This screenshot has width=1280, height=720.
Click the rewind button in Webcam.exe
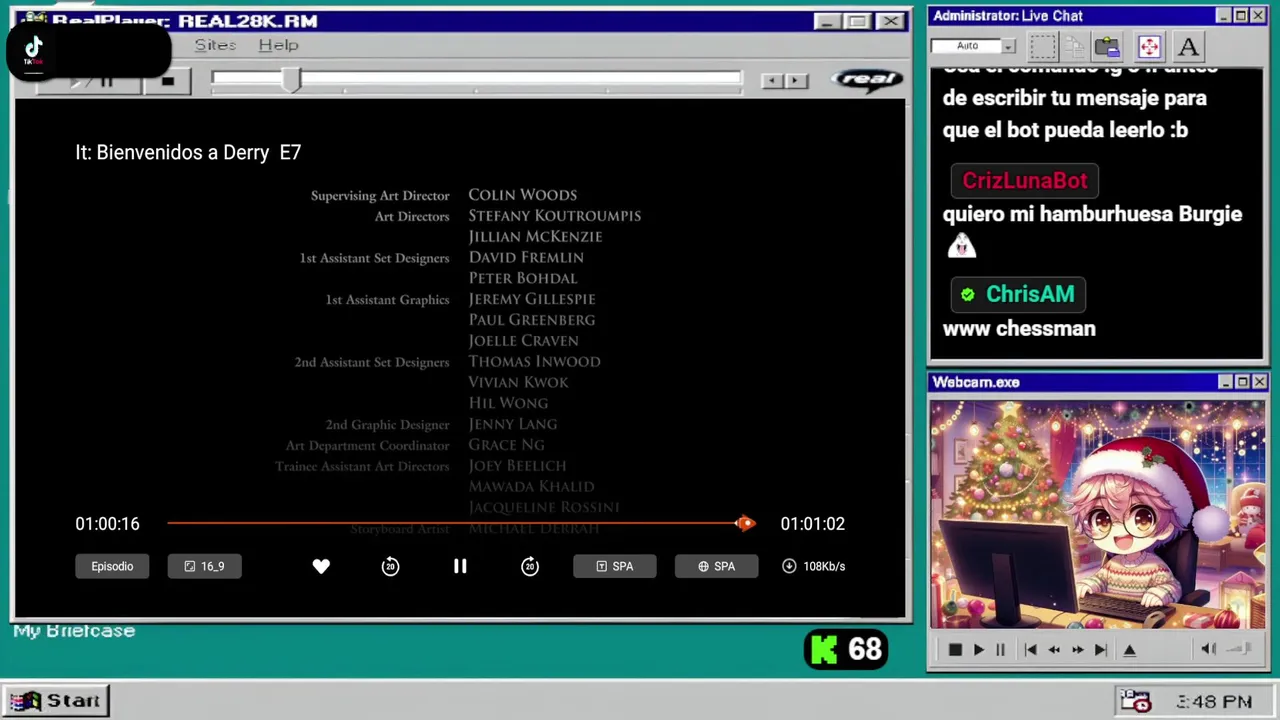click(x=1054, y=650)
